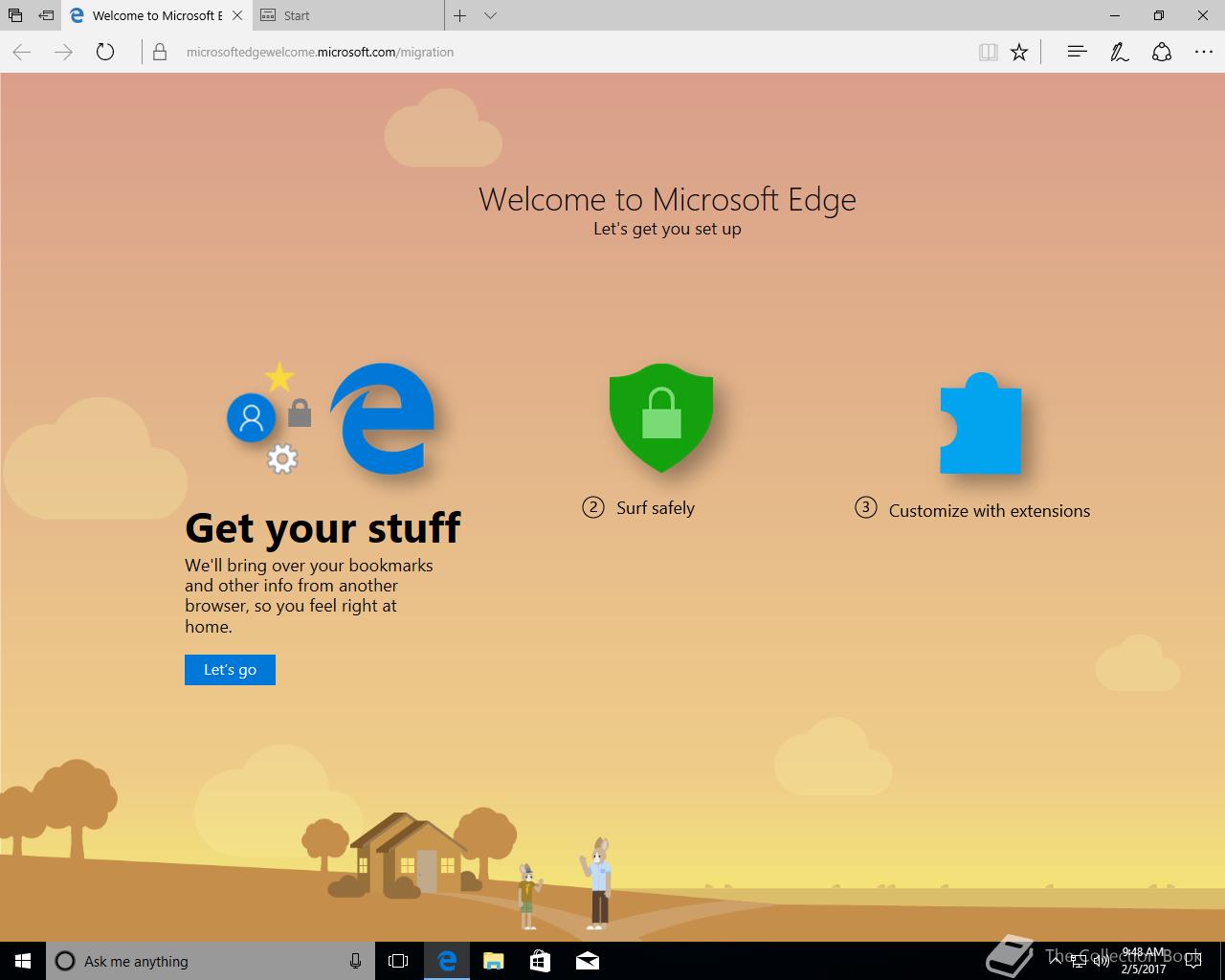
Task: Make a Web Note
Action: point(1120,52)
